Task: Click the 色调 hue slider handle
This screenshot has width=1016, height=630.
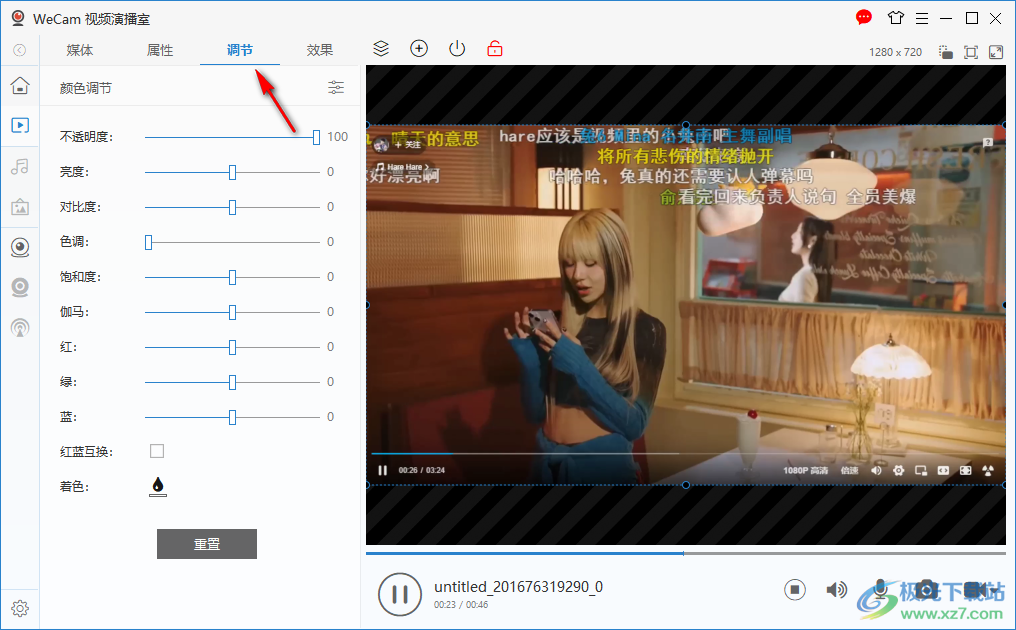Action: (148, 242)
